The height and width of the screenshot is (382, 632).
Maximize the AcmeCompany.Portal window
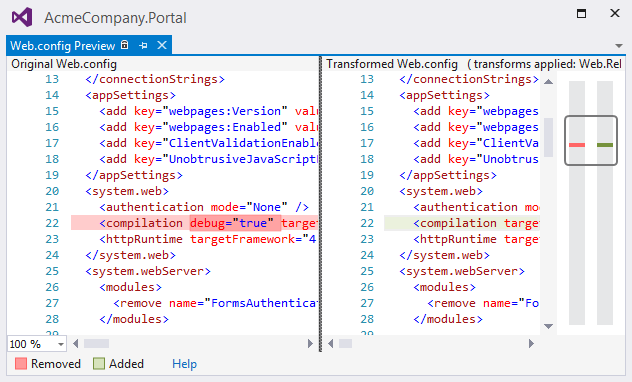coord(581,14)
